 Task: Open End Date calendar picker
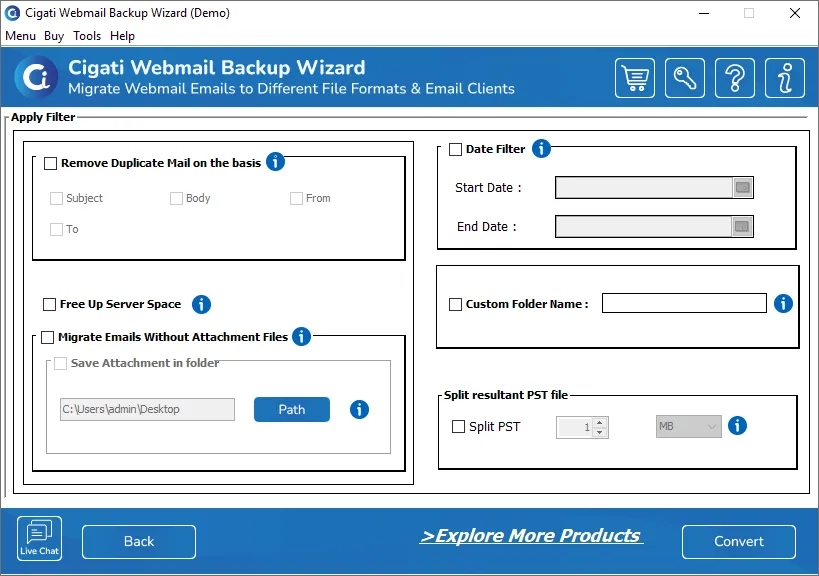pos(742,227)
